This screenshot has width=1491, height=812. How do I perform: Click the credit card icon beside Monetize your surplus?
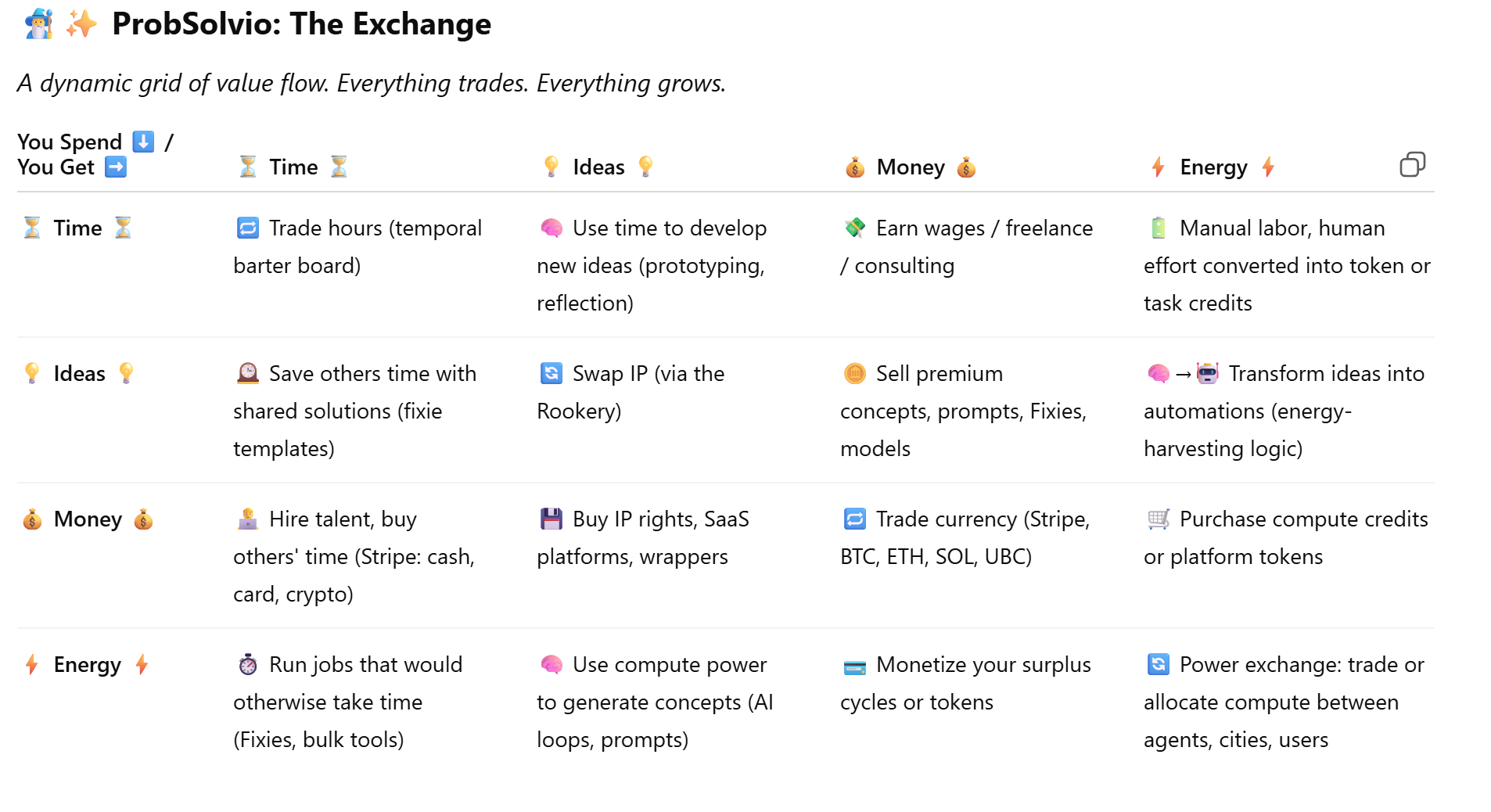855,666
